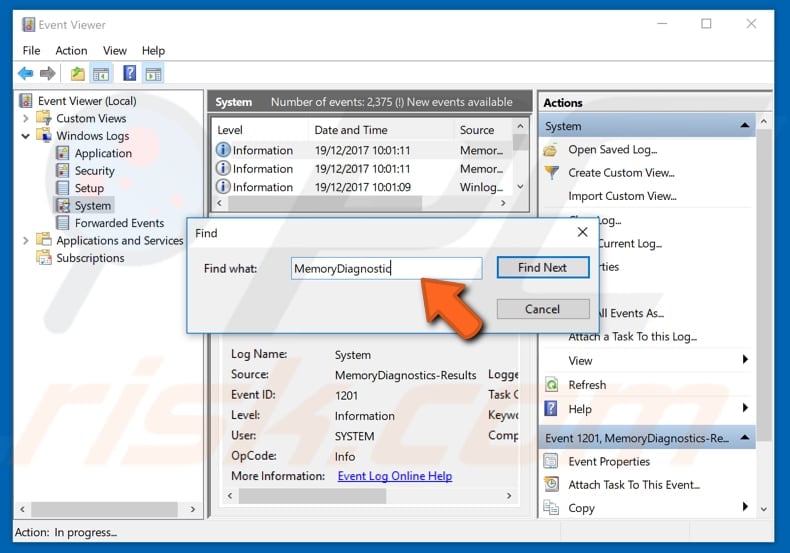Click the Attach Task To This Event icon
The image size is (790, 553).
552,485
